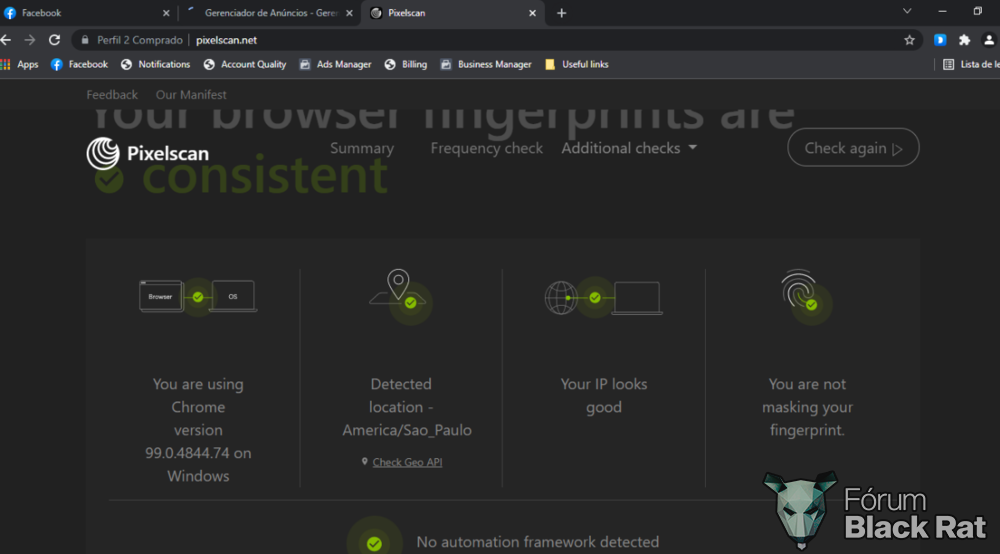Click the globe IP connection icon
The image size is (1000, 554).
(x=603, y=298)
